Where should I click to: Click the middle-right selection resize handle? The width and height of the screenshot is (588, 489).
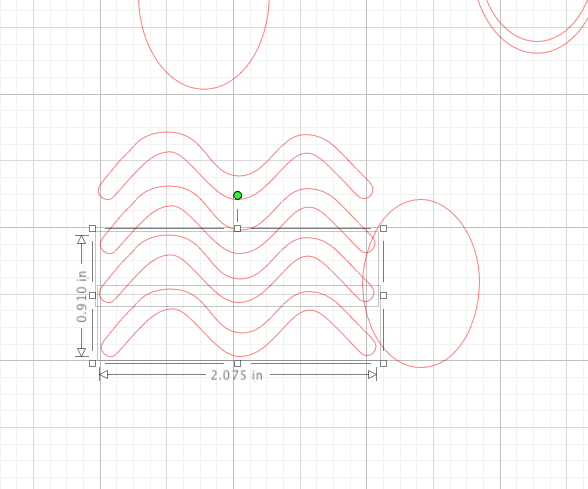pos(383,296)
